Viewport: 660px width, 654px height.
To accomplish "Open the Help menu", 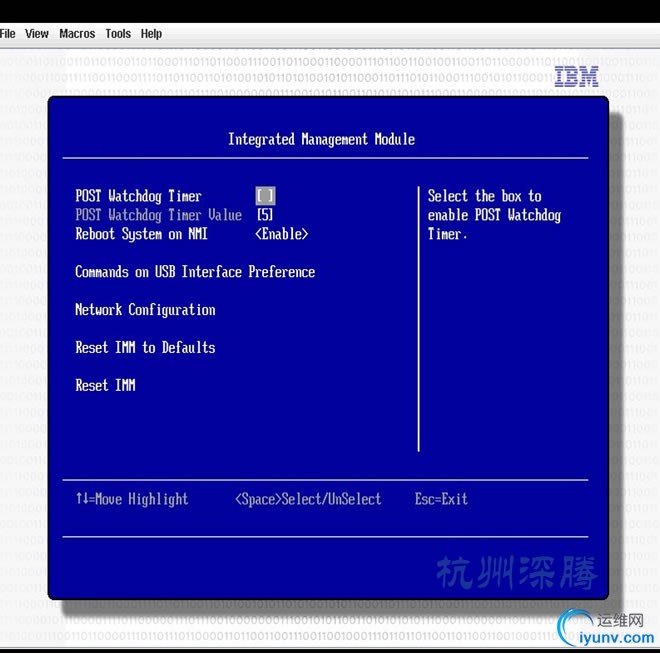I will tap(151, 34).
